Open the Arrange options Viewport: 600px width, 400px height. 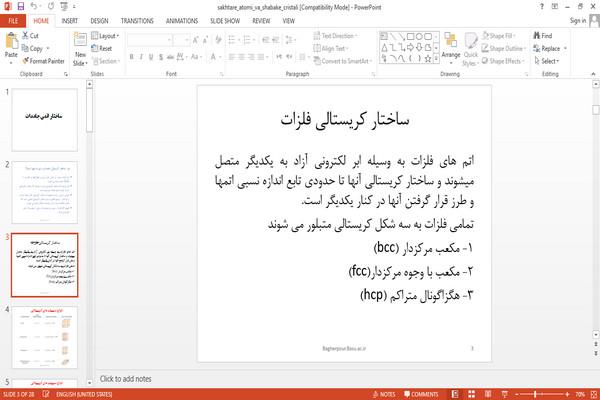point(451,48)
